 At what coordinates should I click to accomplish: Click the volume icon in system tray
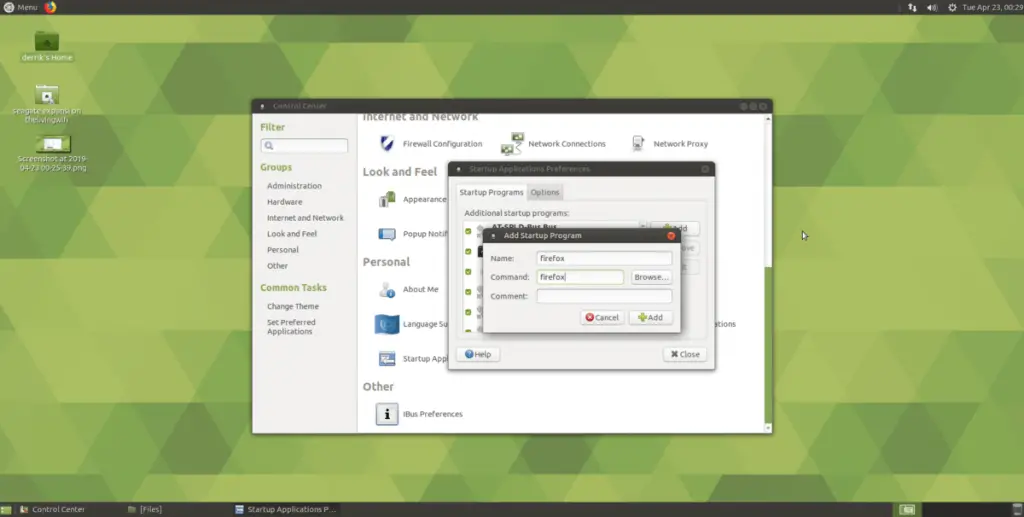[932, 7]
